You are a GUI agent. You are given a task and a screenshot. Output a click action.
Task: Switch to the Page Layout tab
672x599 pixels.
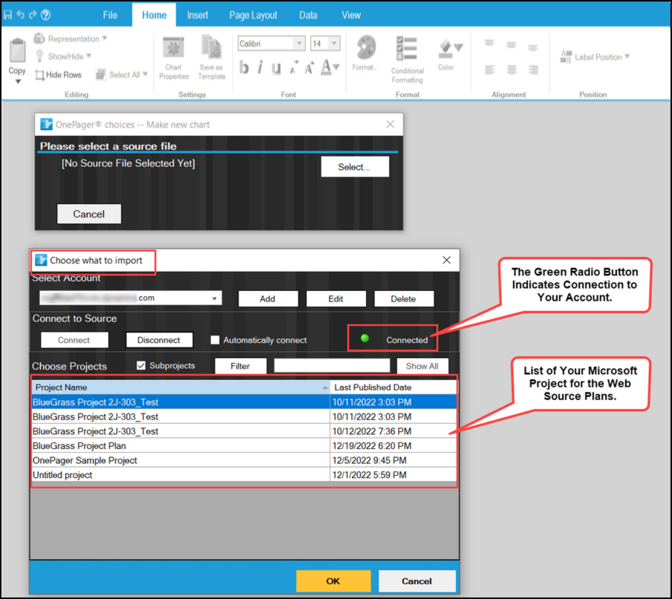[x=253, y=15]
